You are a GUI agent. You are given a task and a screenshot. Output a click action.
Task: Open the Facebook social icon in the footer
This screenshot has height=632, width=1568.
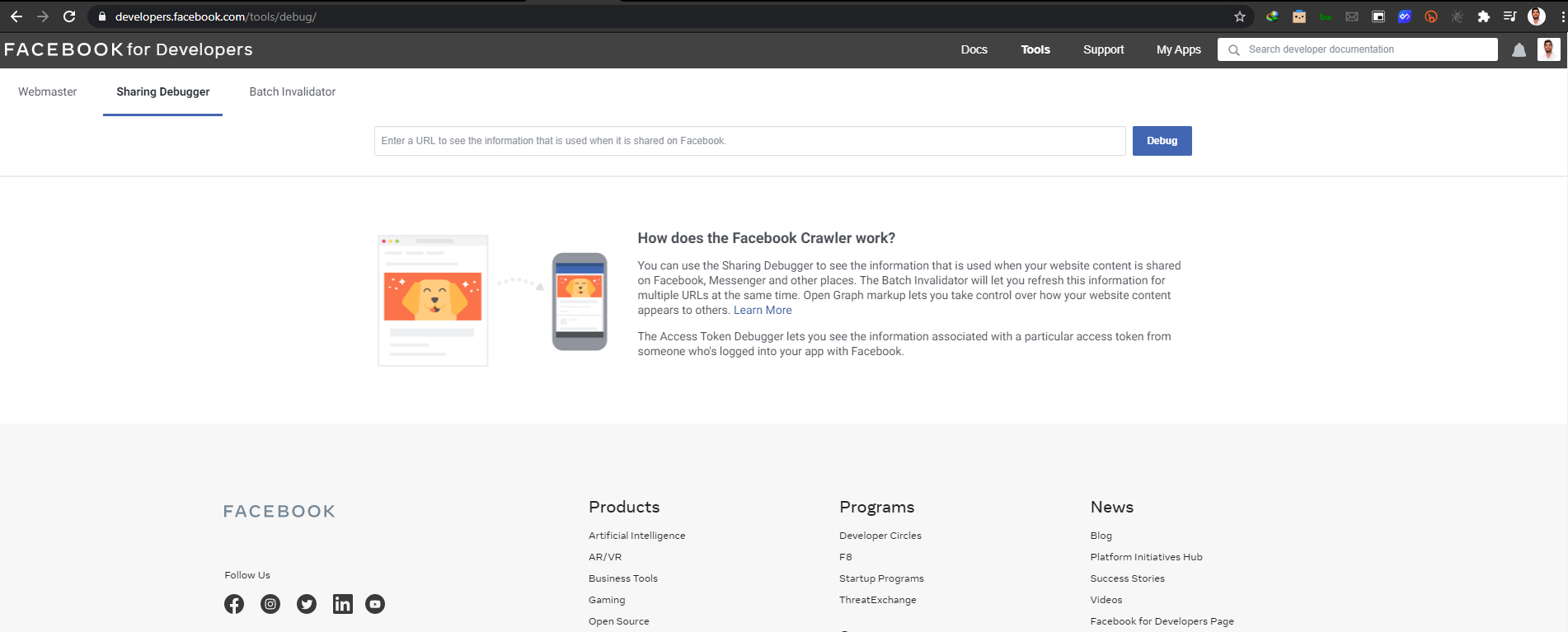pos(234,604)
